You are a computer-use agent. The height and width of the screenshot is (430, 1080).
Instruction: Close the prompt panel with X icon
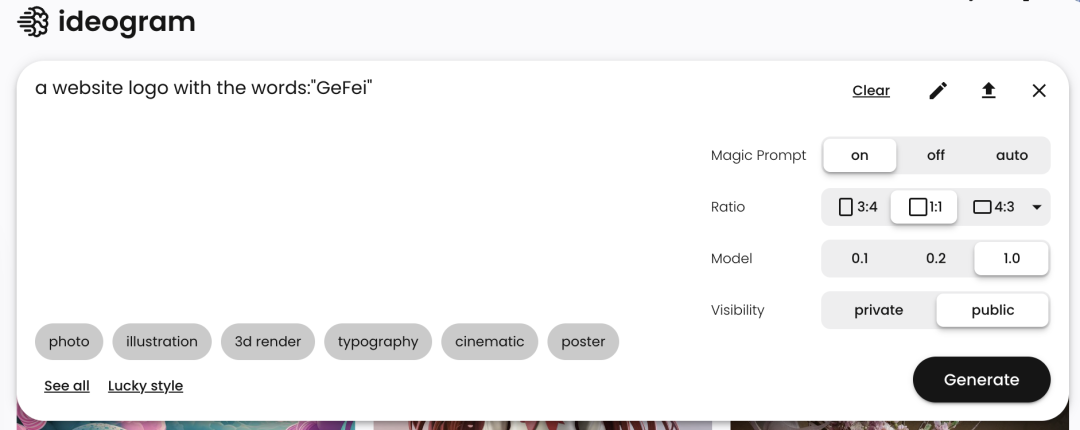click(1039, 91)
